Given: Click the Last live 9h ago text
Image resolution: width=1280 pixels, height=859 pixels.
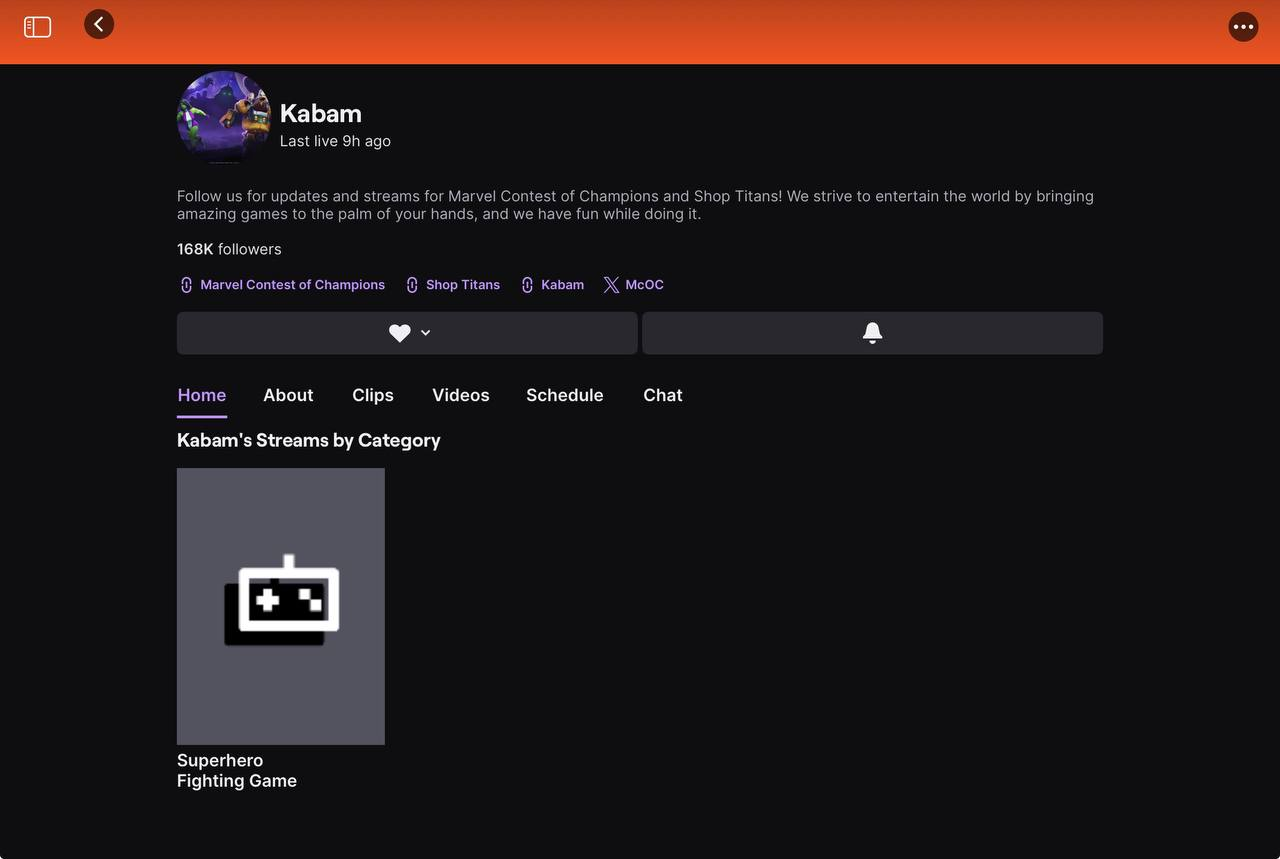Looking at the screenshot, I should 335,141.
